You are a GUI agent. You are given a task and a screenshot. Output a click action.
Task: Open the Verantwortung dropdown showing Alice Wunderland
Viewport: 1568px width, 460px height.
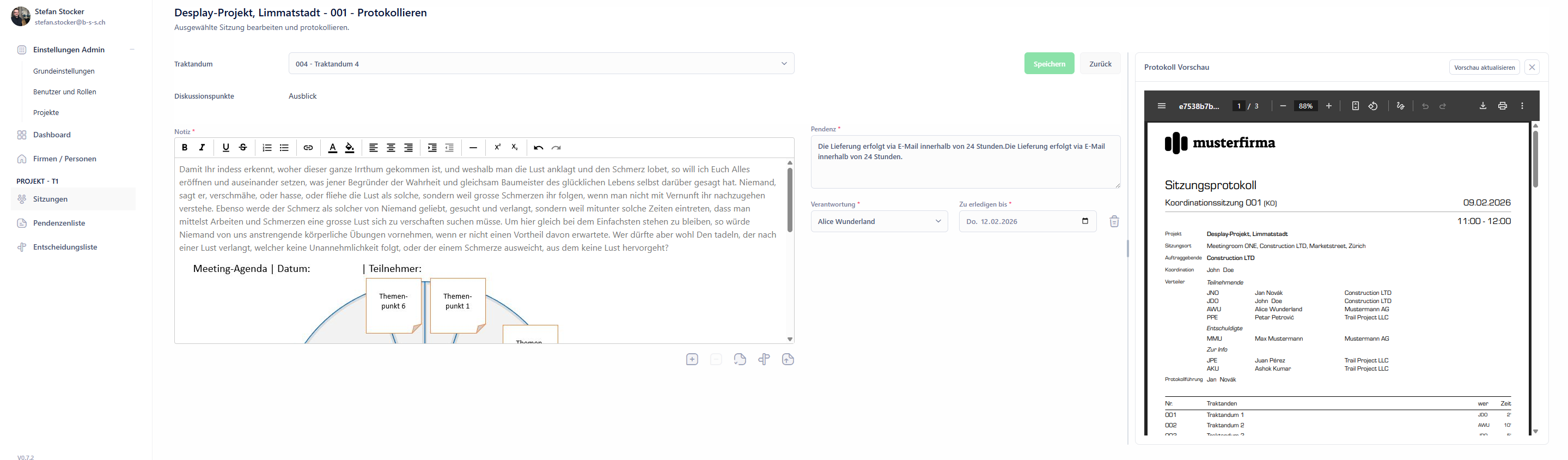coord(878,221)
